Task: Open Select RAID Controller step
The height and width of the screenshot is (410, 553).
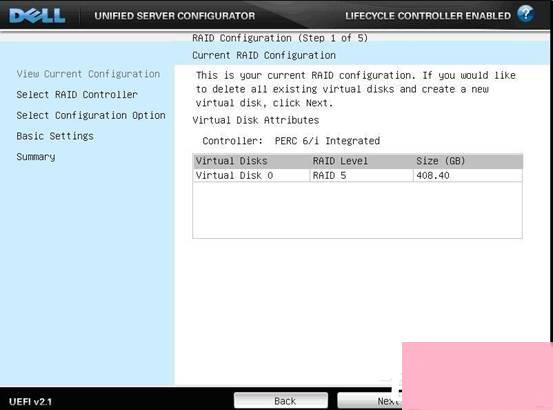Action: (x=77, y=94)
